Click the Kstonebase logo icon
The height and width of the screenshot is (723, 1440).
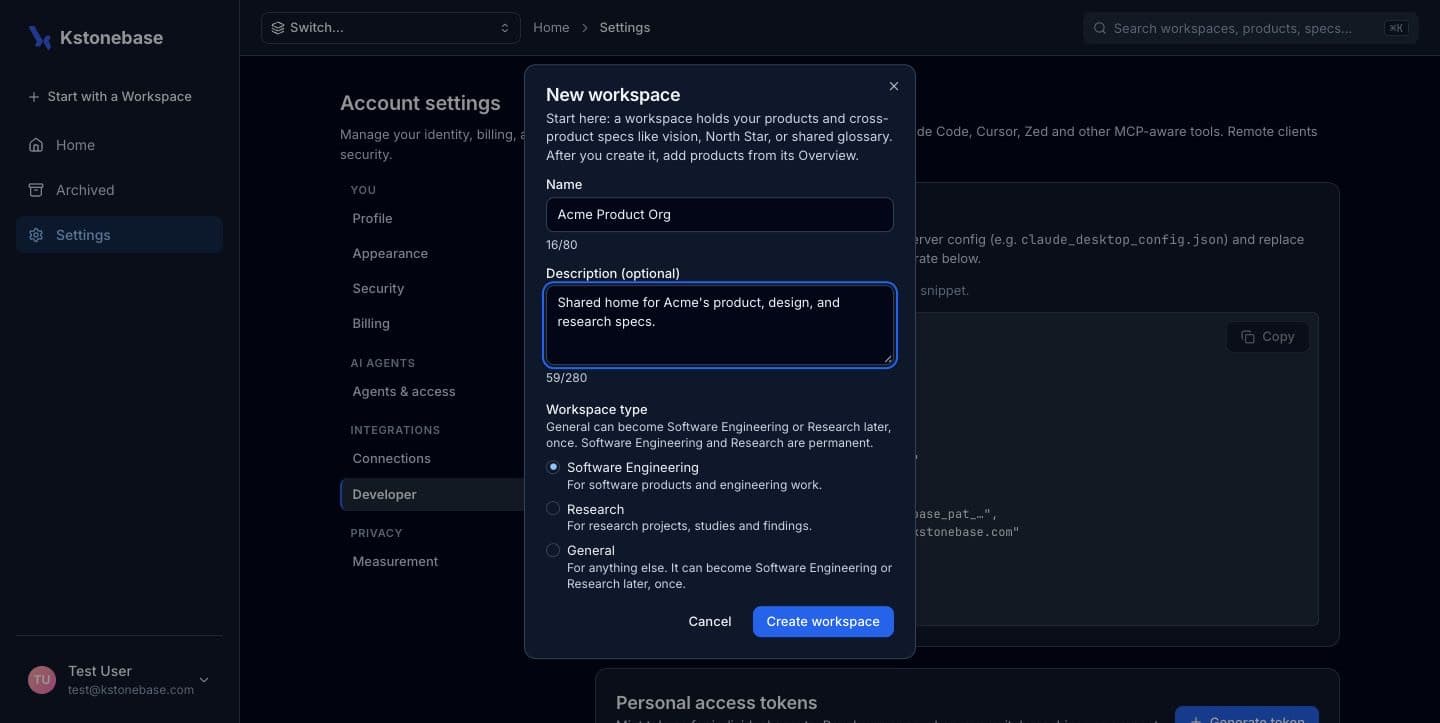[40, 38]
